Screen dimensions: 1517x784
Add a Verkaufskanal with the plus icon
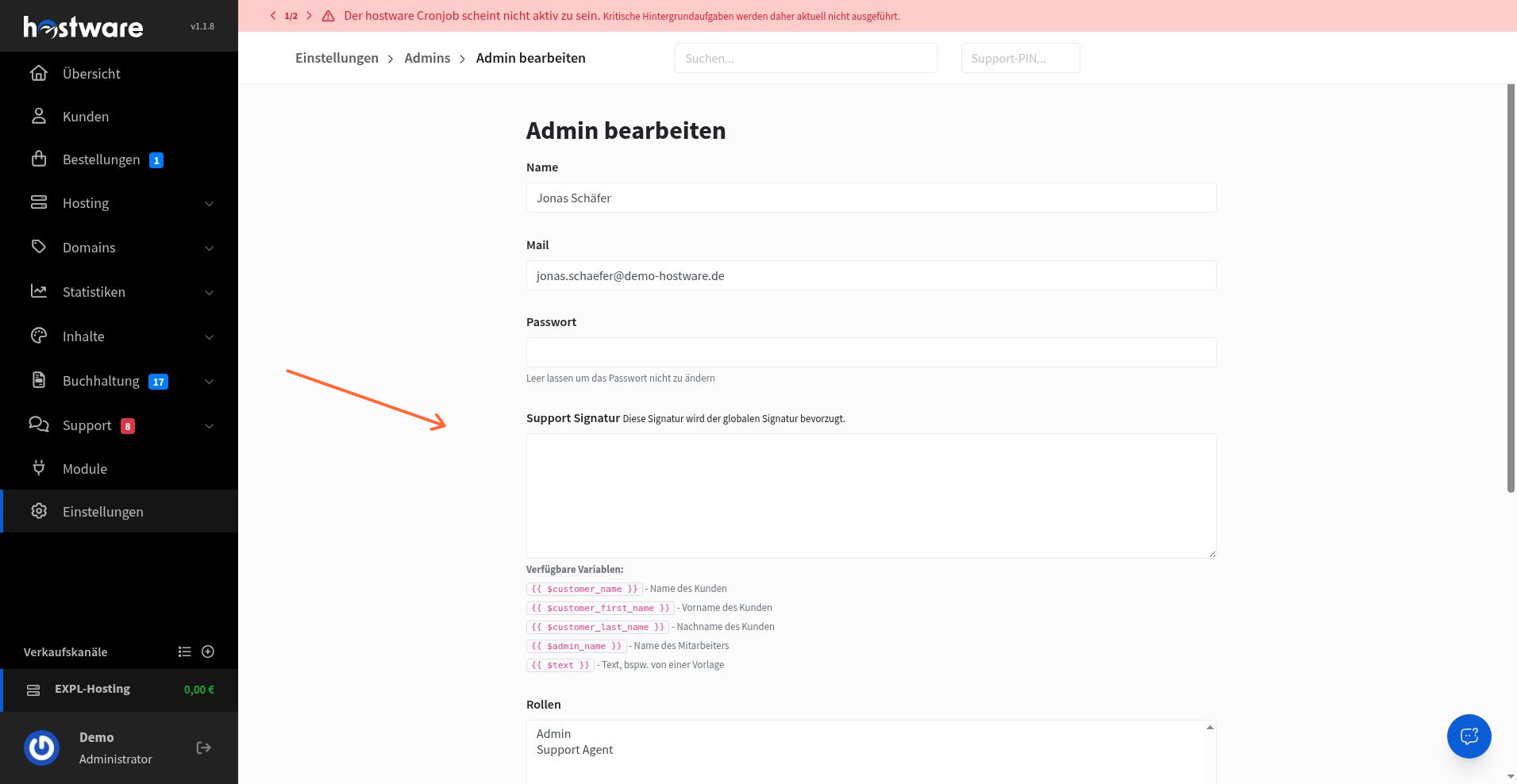pos(208,651)
